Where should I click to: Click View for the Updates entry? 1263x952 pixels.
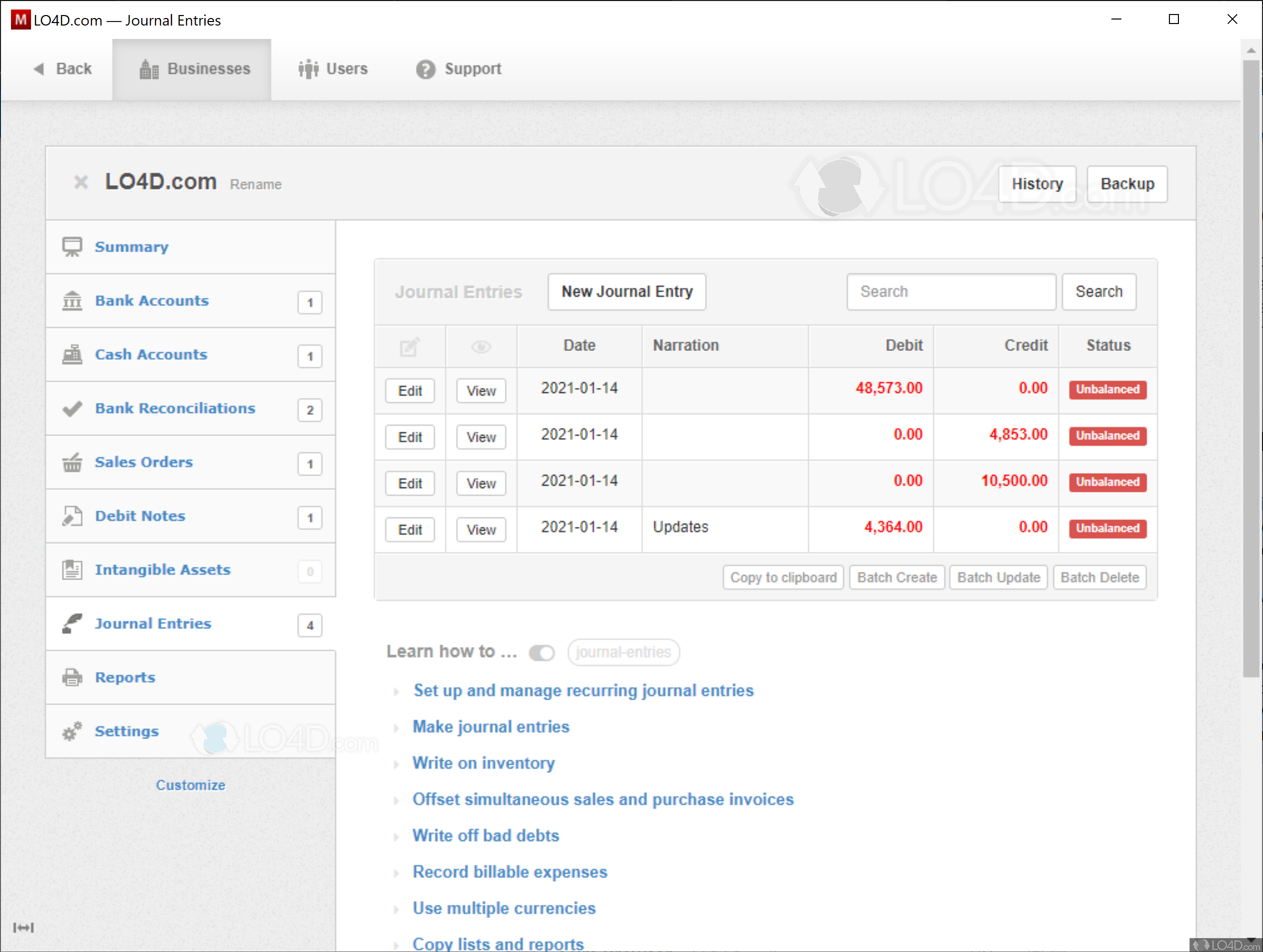click(481, 530)
